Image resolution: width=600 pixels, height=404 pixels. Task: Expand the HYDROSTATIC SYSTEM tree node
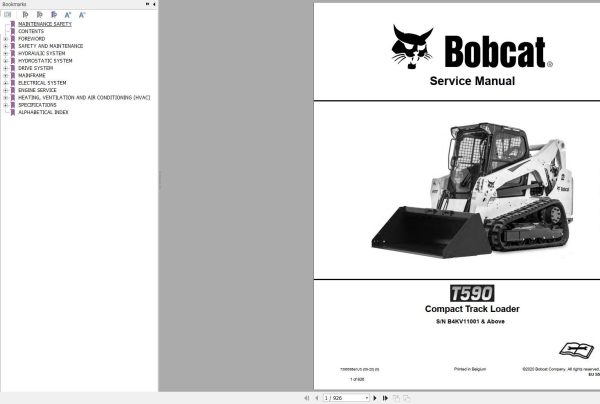point(5,61)
